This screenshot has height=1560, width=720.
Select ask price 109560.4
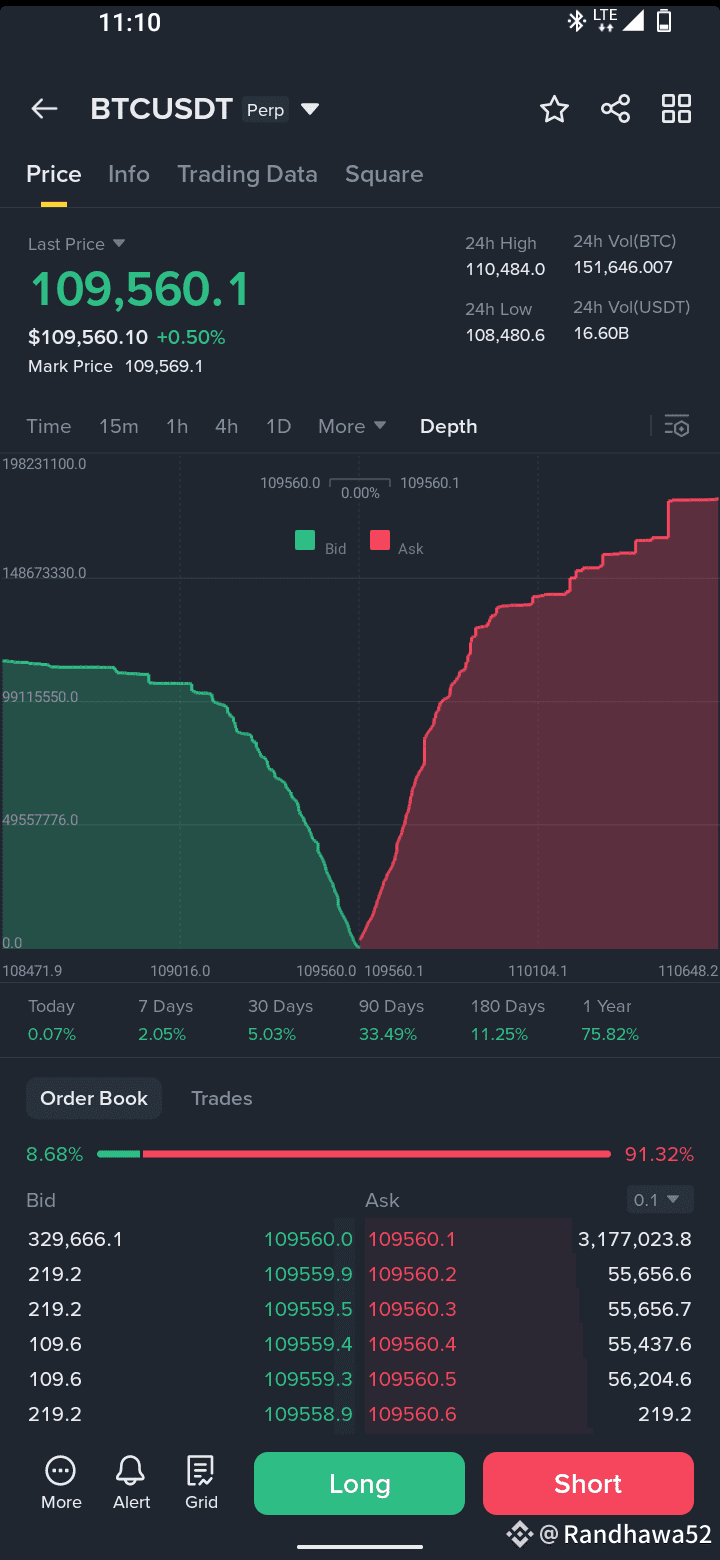[x=412, y=1345]
